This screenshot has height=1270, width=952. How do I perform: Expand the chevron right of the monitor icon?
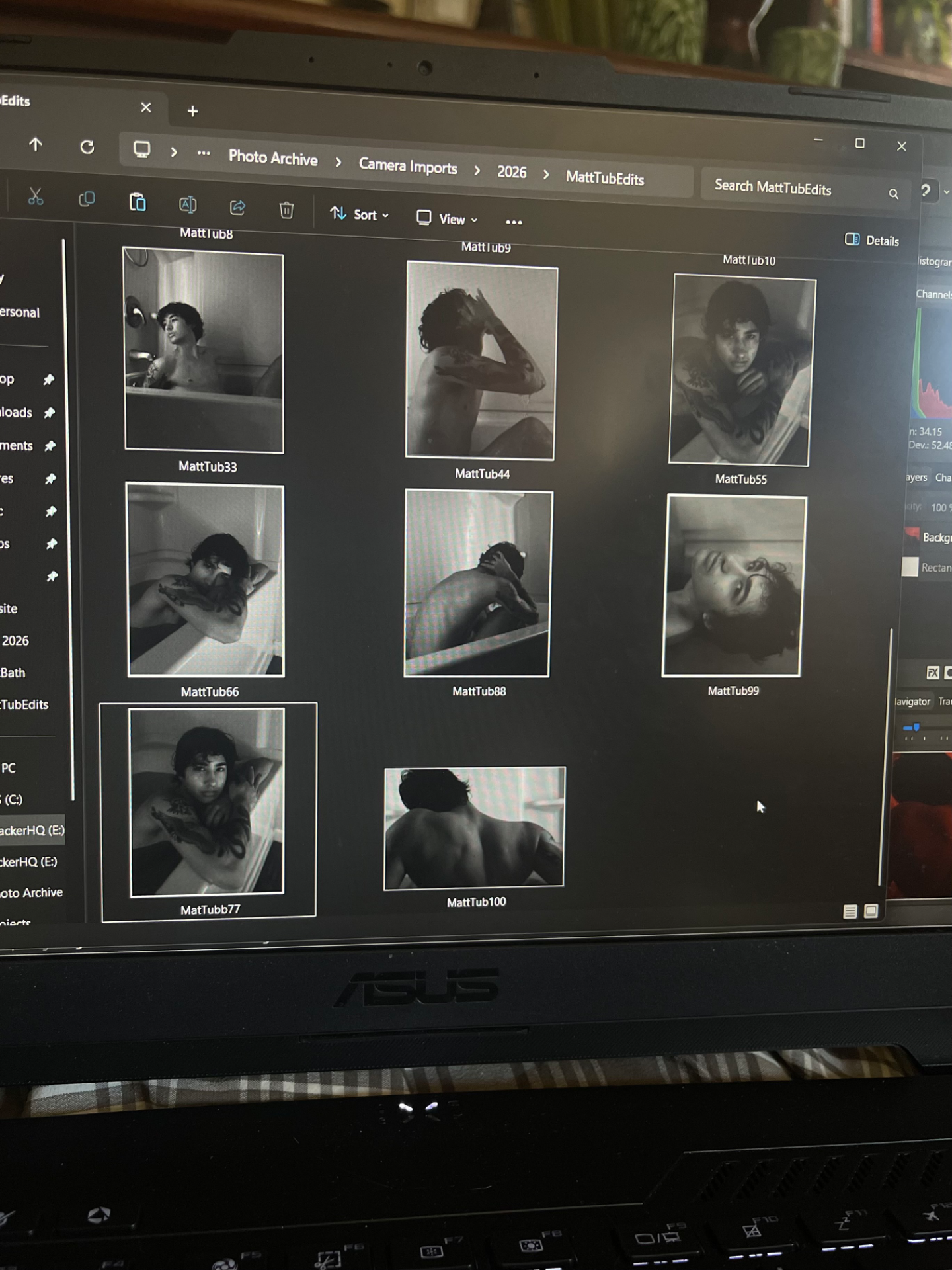pos(174,152)
